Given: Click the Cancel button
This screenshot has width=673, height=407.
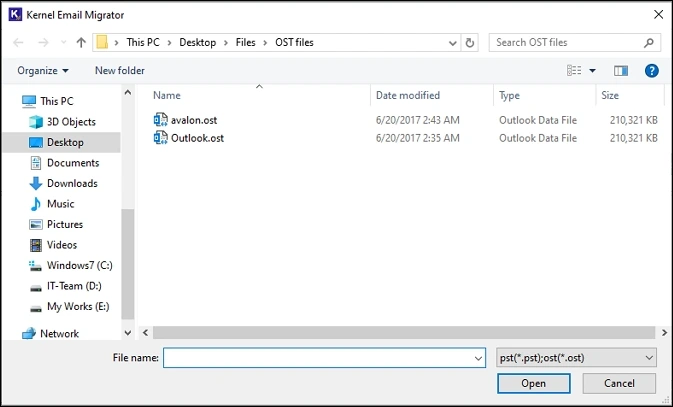Looking at the screenshot, I should [619, 383].
